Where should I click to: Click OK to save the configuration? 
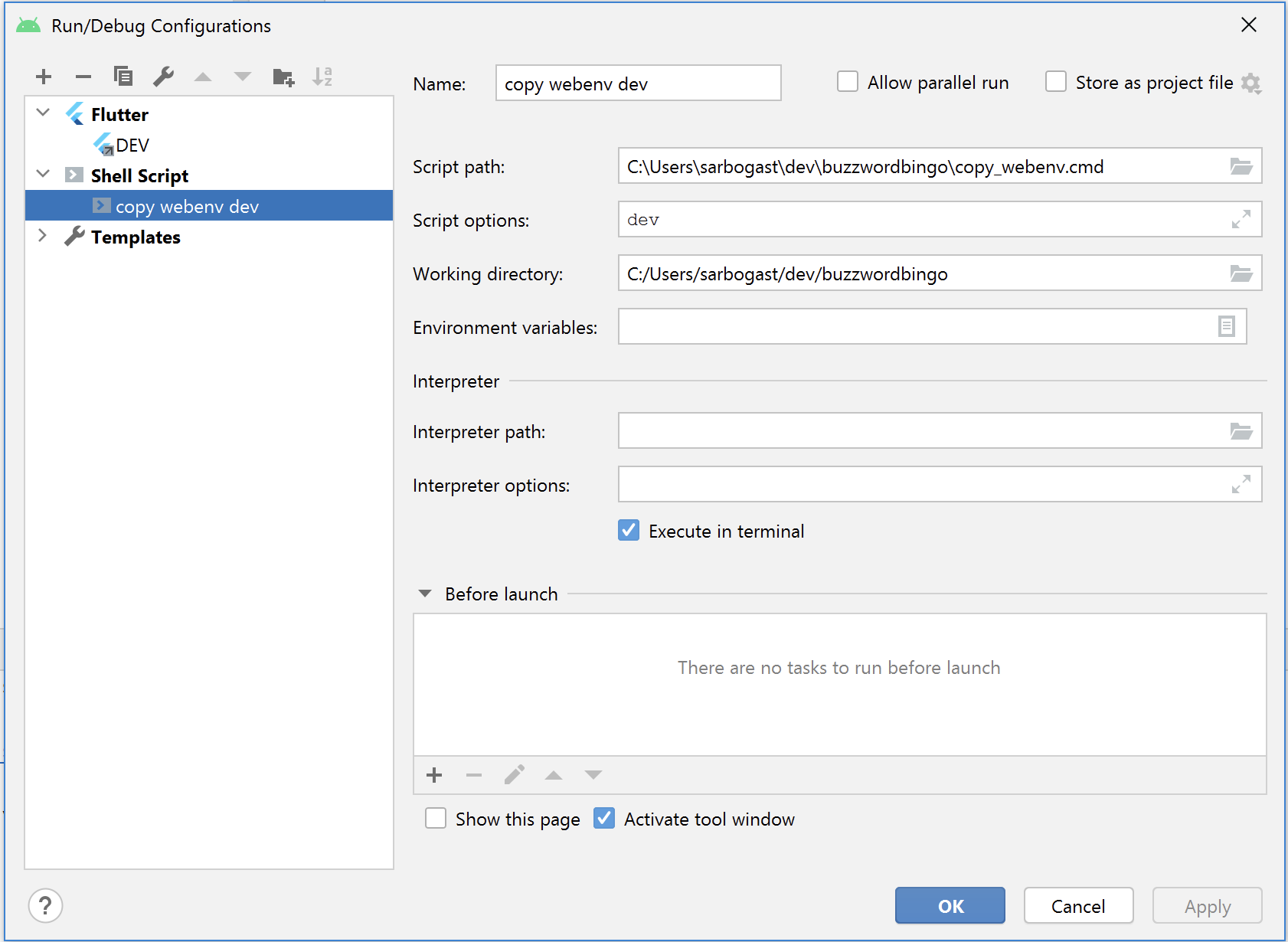(x=950, y=906)
